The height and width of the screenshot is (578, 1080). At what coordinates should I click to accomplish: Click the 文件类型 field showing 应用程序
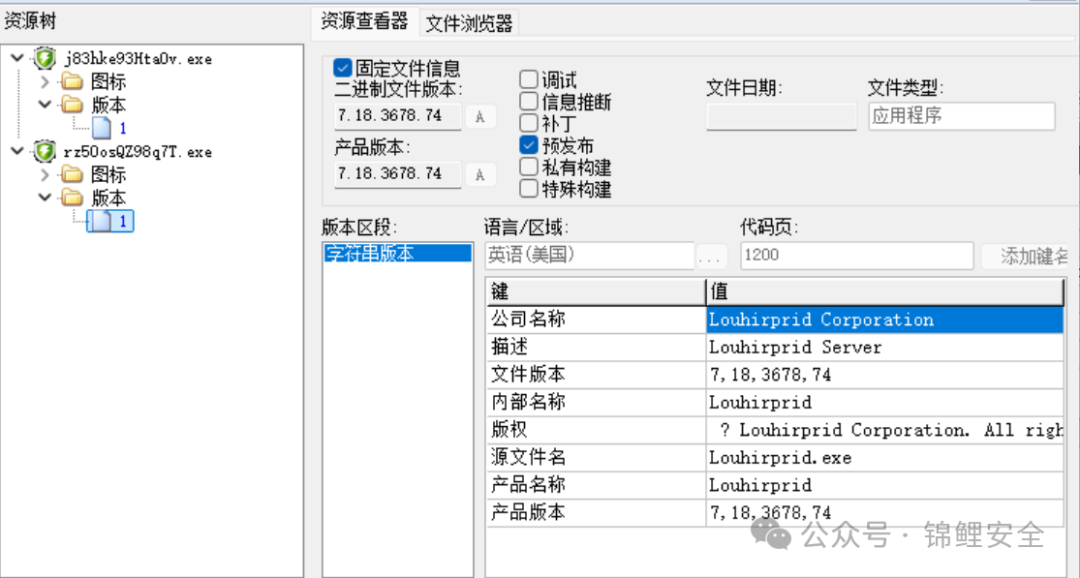tap(962, 116)
